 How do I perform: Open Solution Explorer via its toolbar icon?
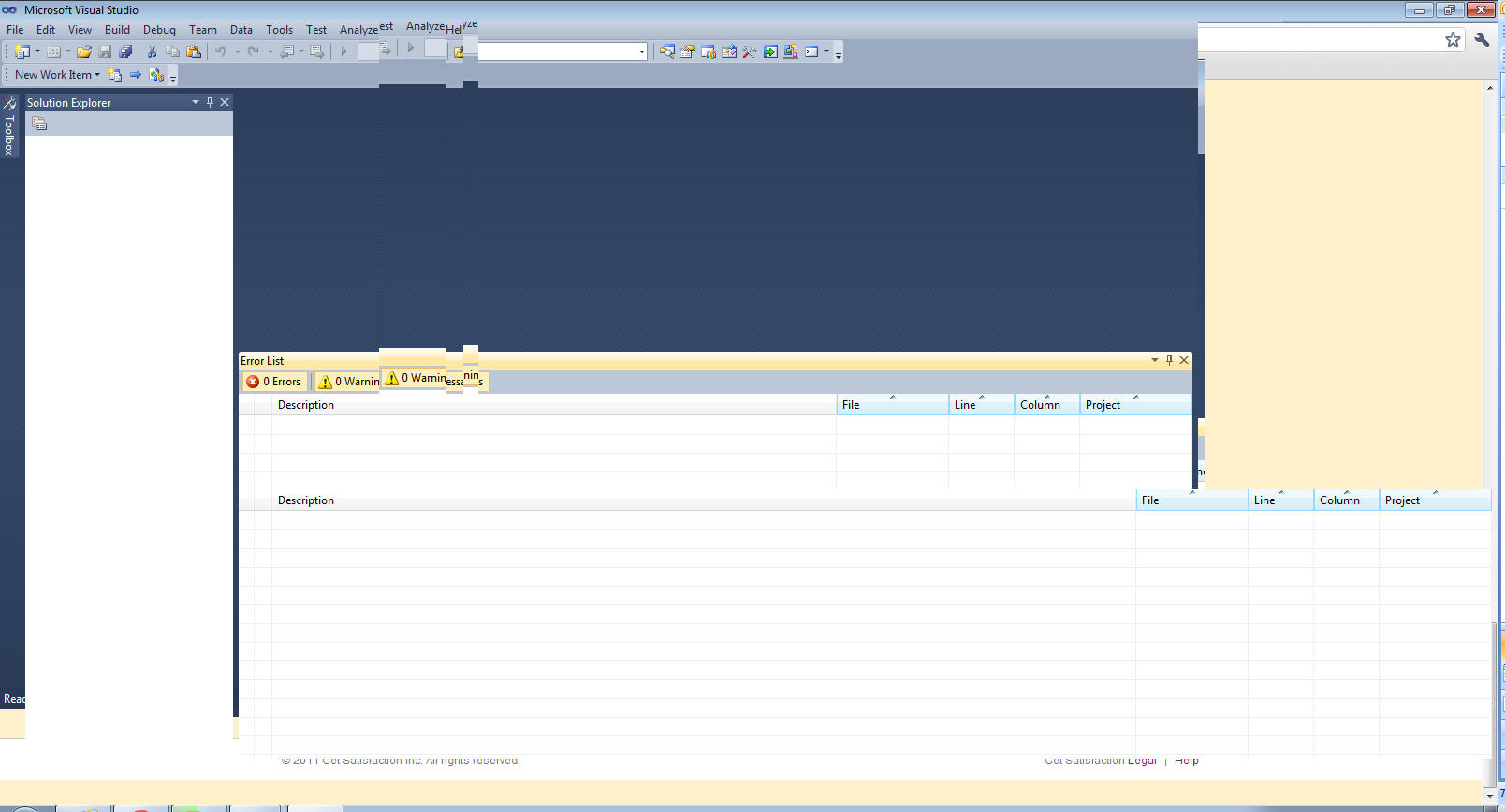[x=667, y=51]
